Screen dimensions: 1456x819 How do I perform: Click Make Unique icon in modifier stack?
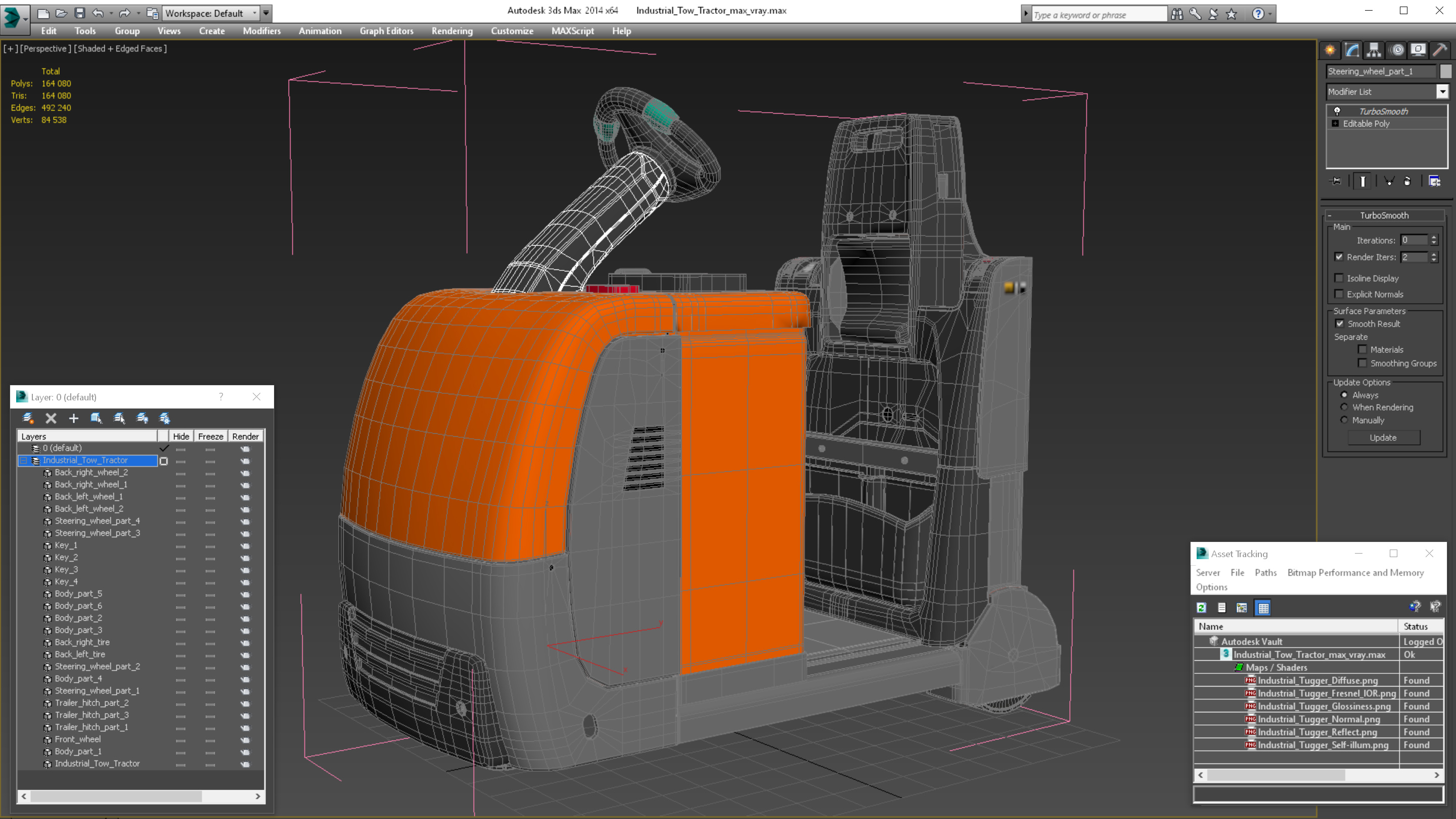tap(1389, 181)
